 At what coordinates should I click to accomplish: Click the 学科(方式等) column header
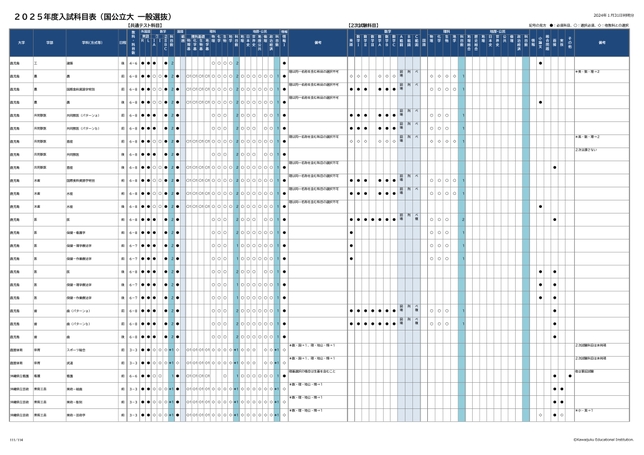click(x=89, y=43)
